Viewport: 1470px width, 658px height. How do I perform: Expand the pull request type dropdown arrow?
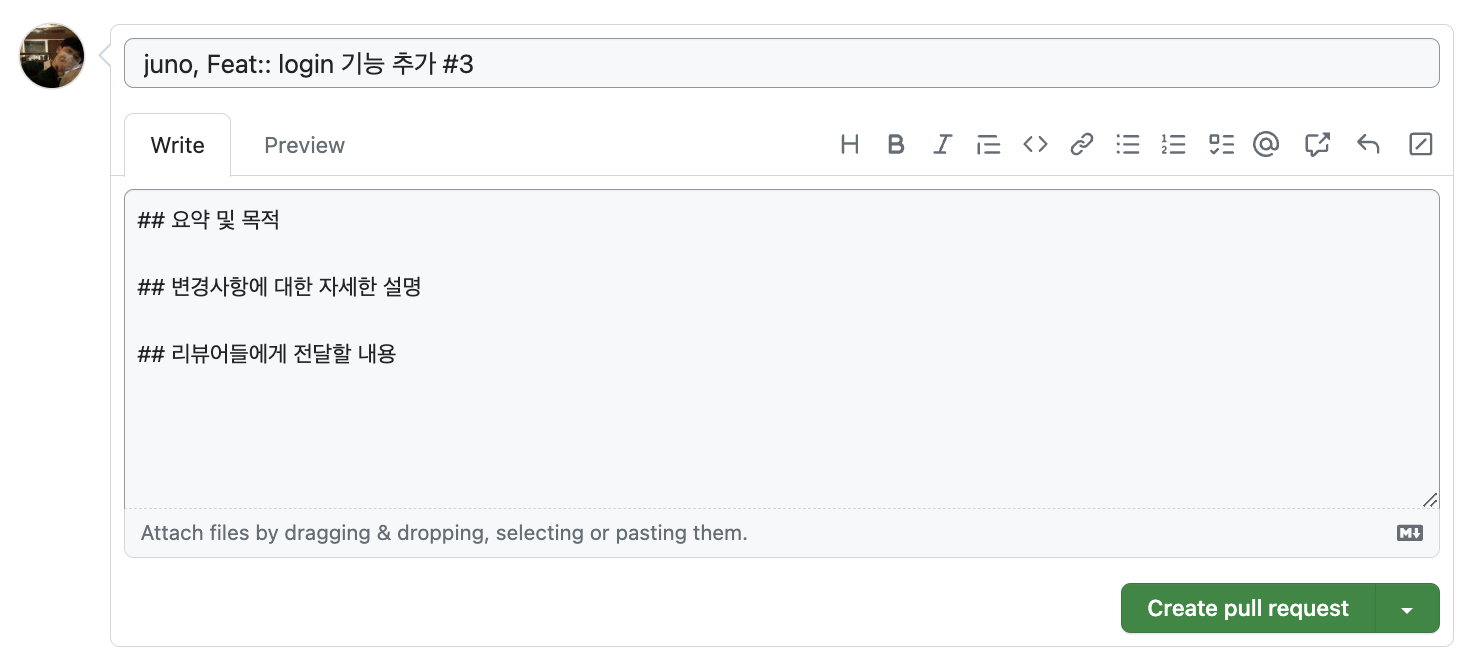pos(1407,609)
